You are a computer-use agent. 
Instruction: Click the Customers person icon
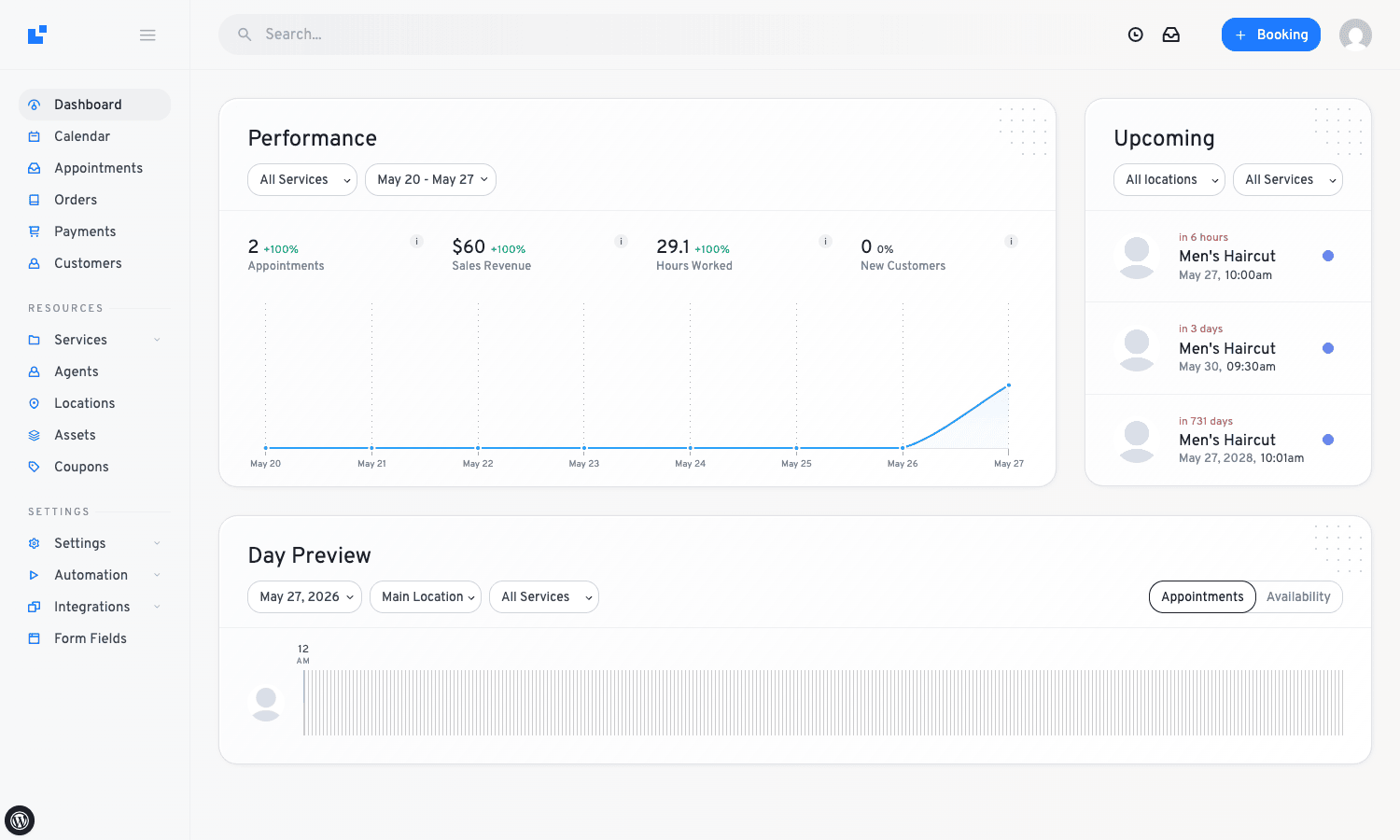click(35, 263)
